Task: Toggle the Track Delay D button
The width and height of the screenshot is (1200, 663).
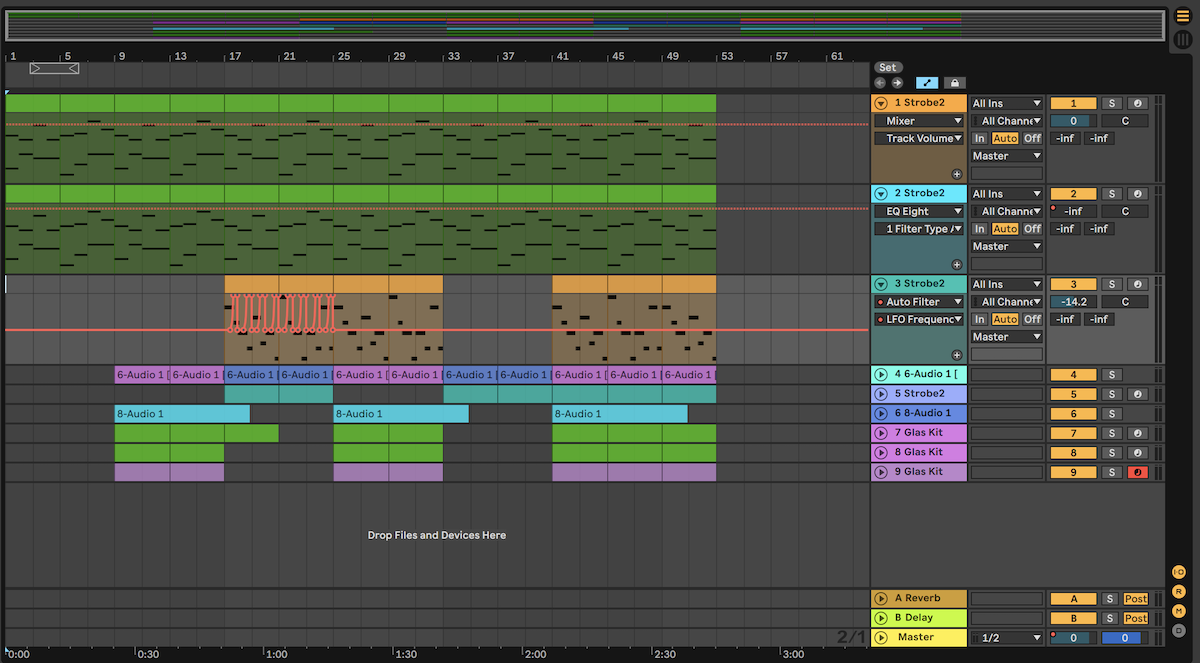Action: click(1179, 630)
